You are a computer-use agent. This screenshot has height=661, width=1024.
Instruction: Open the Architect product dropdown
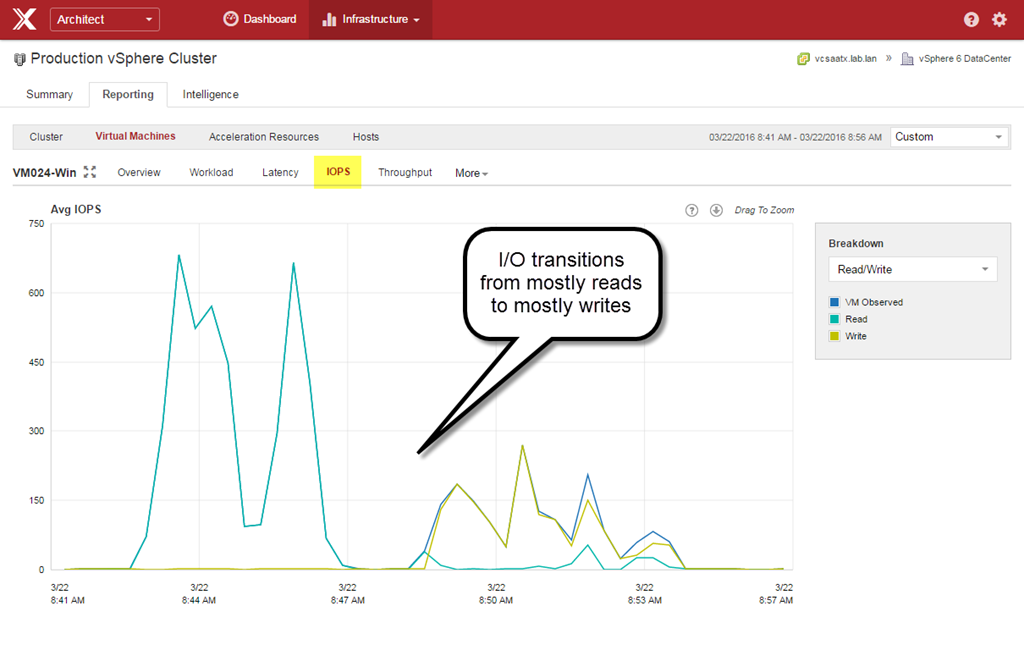[104, 19]
